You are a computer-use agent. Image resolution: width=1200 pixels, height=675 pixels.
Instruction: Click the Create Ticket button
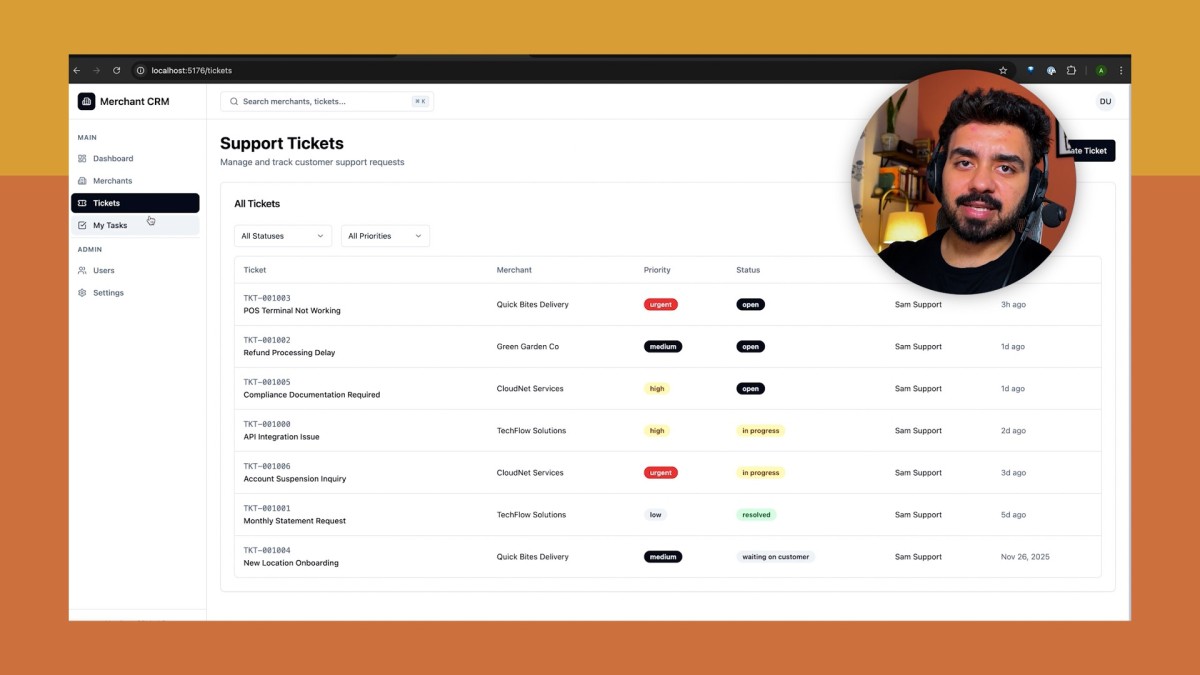click(1088, 150)
